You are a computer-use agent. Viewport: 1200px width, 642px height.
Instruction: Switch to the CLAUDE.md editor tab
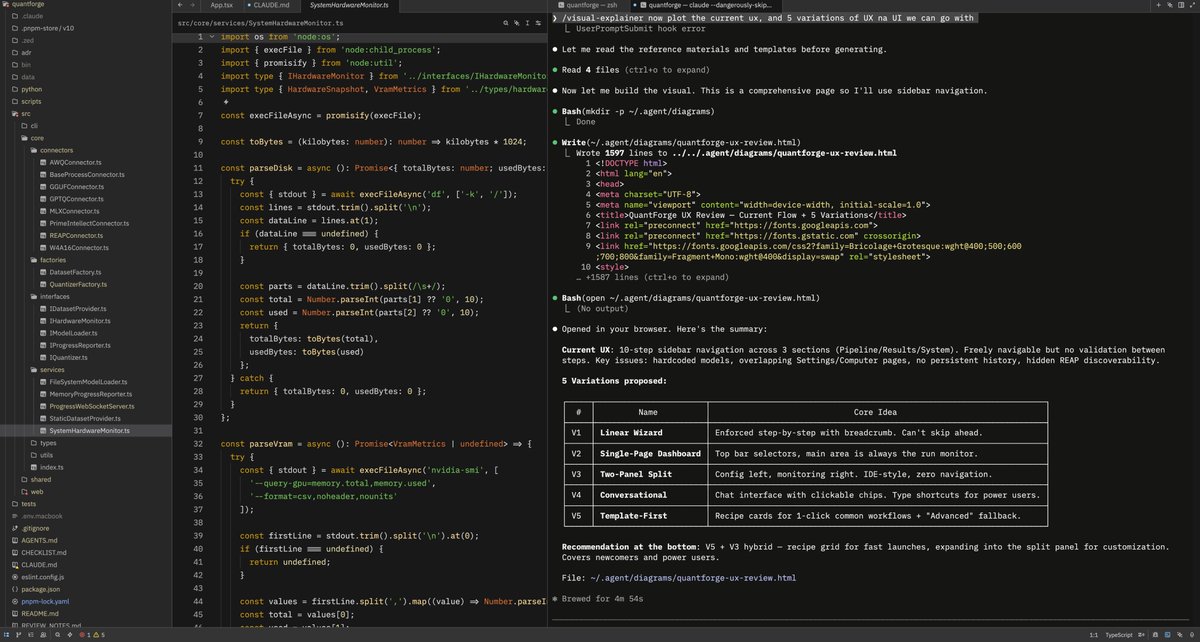pos(271,5)
